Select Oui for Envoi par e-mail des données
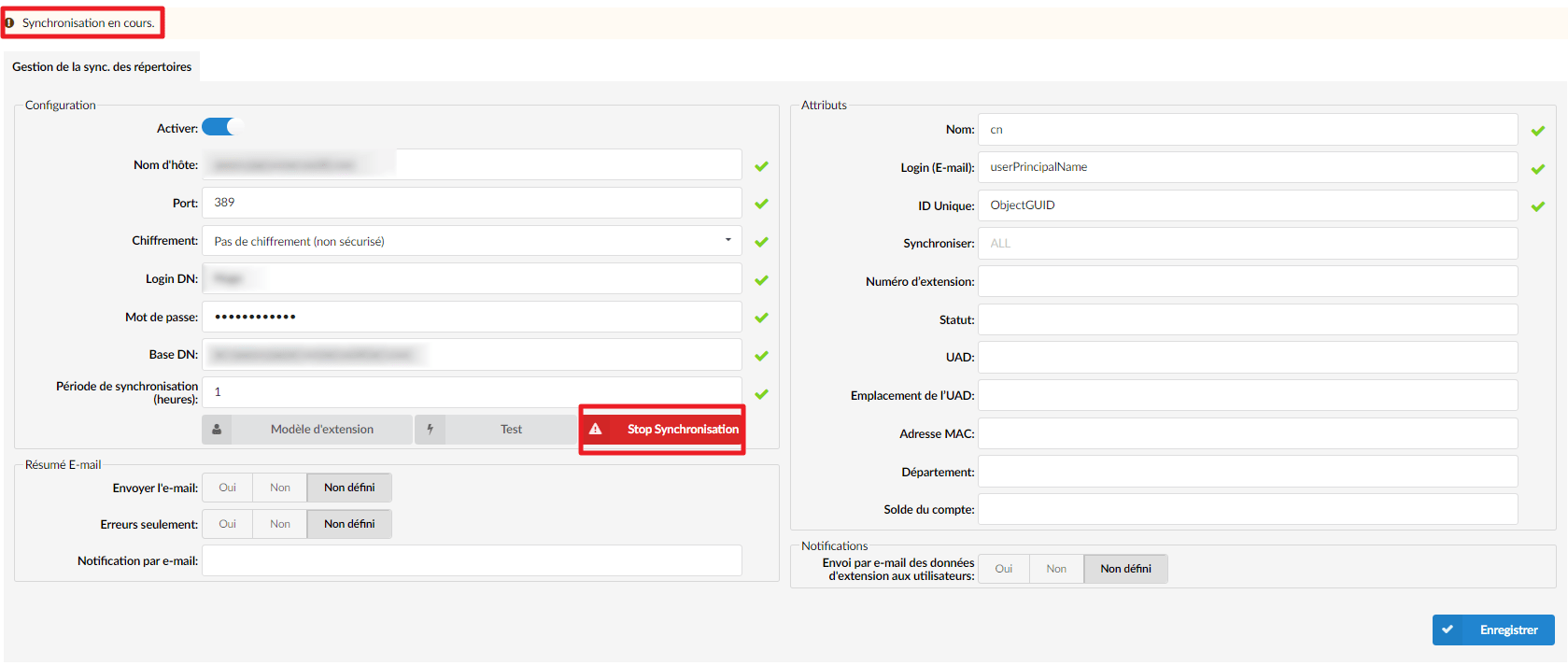1568x665 pixels. pos(1004,569)
